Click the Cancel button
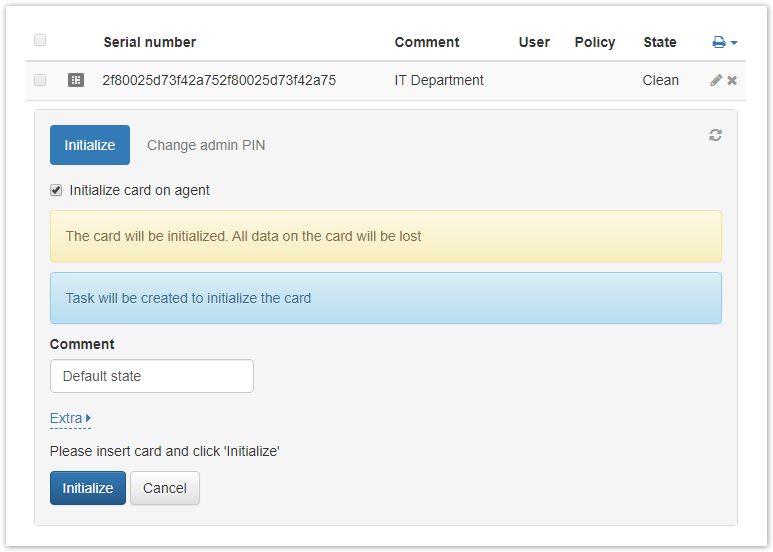This screenshot has width=773, height=552. coord(165,488)
